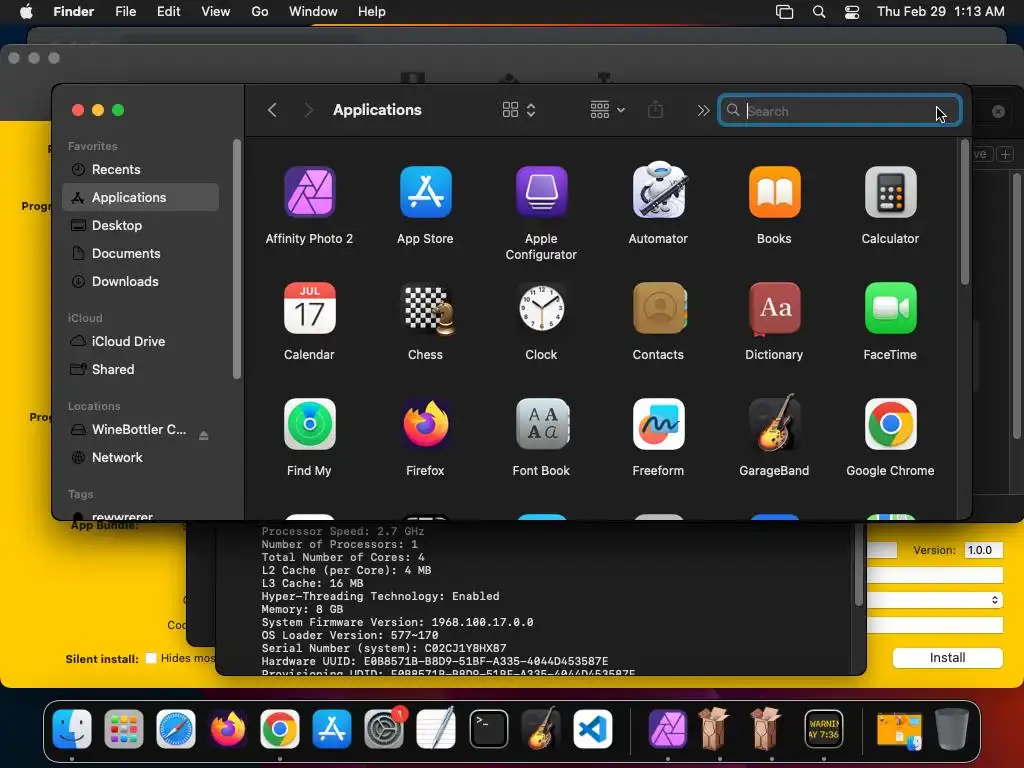Select the Automator app icon
Screen dimensions: 1024x768
(658, 191)
